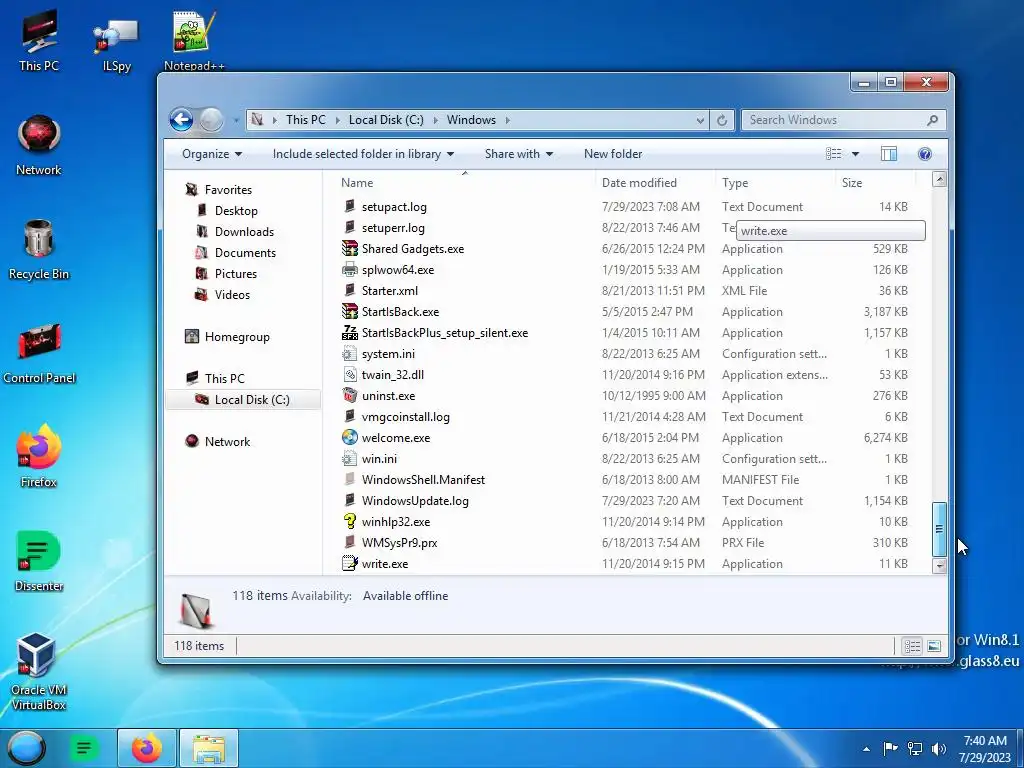Viewport: 1024px width, 768px height.
Task: Select Downloads in navigation pane
Action: pyautogui.click(x=244, y=231)
